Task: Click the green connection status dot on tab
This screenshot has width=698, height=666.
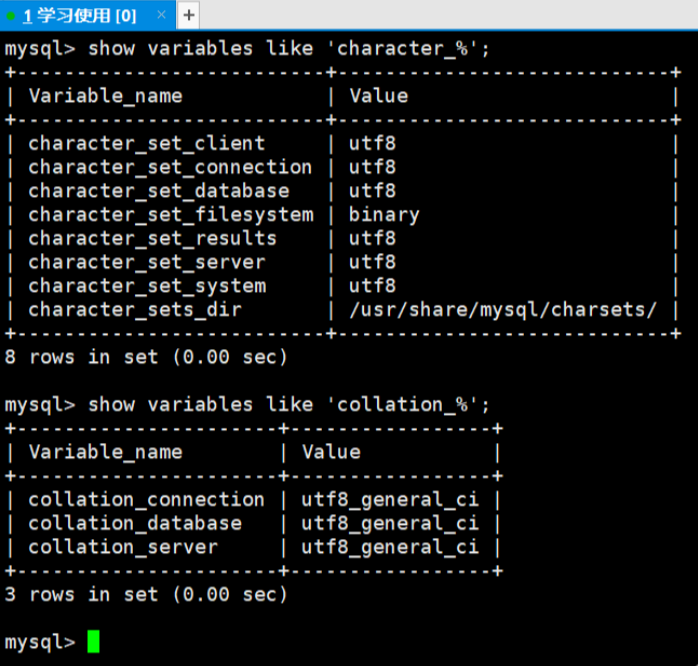Action: [x=11, y=16]
